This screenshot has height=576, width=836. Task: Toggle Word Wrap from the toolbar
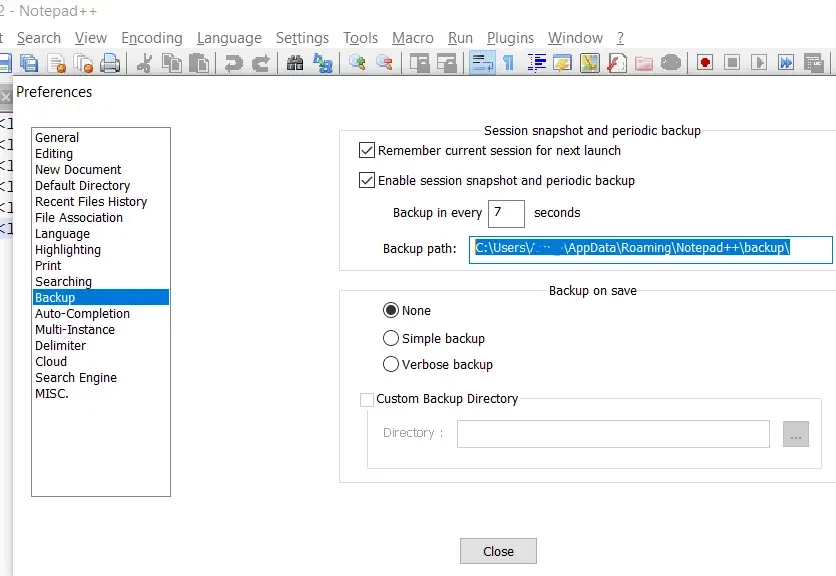tap(481, 62)
